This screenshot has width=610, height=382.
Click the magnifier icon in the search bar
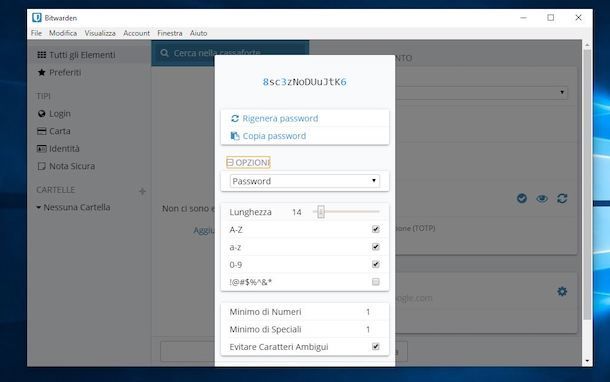point(164,53)
